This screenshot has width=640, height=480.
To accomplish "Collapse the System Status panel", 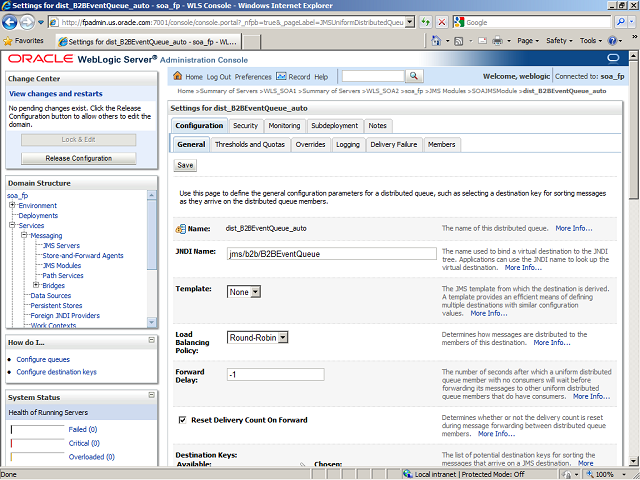I will pyautogui.click(x=151, y=397).
